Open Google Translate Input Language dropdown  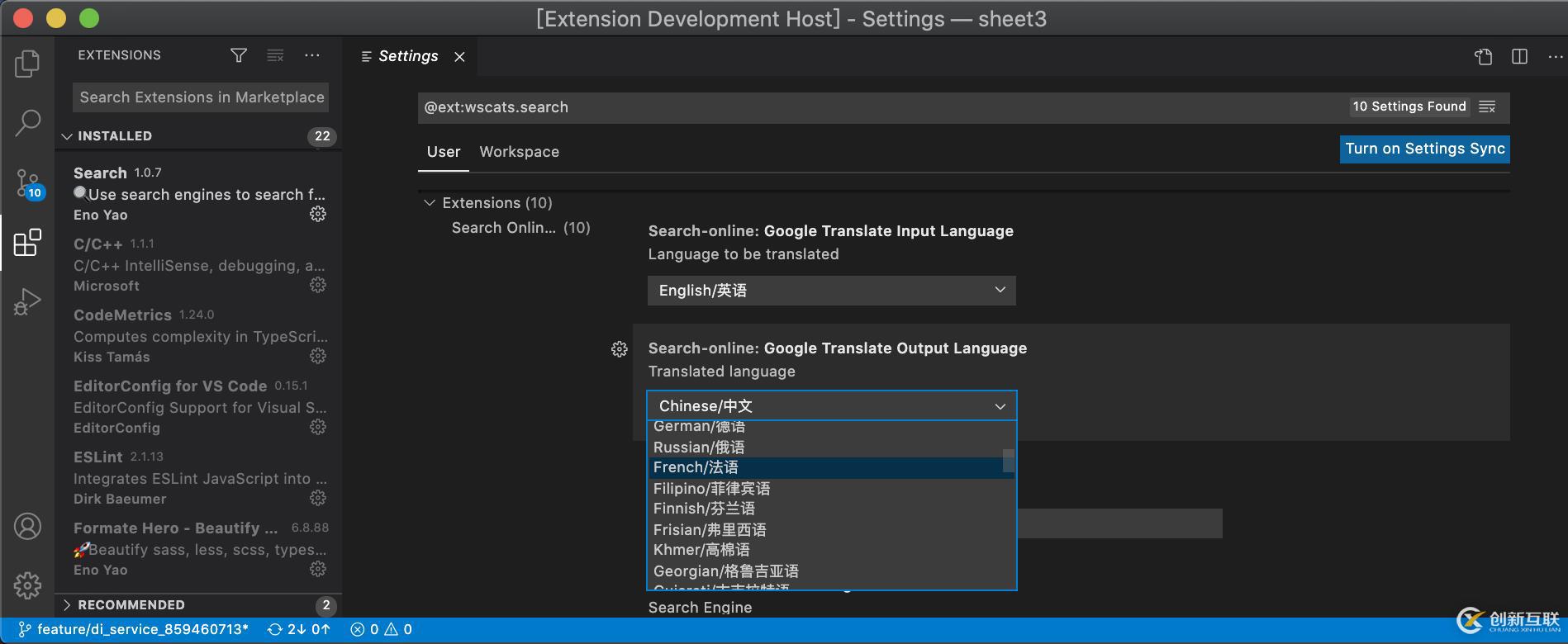[832, 291]
